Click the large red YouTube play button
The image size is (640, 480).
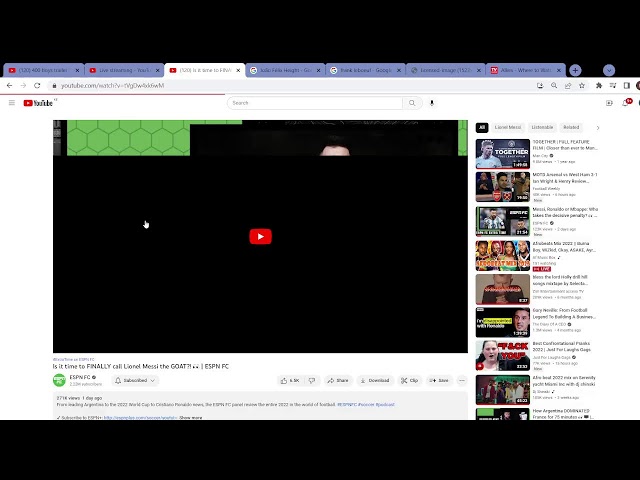click(x=260, y=236)
